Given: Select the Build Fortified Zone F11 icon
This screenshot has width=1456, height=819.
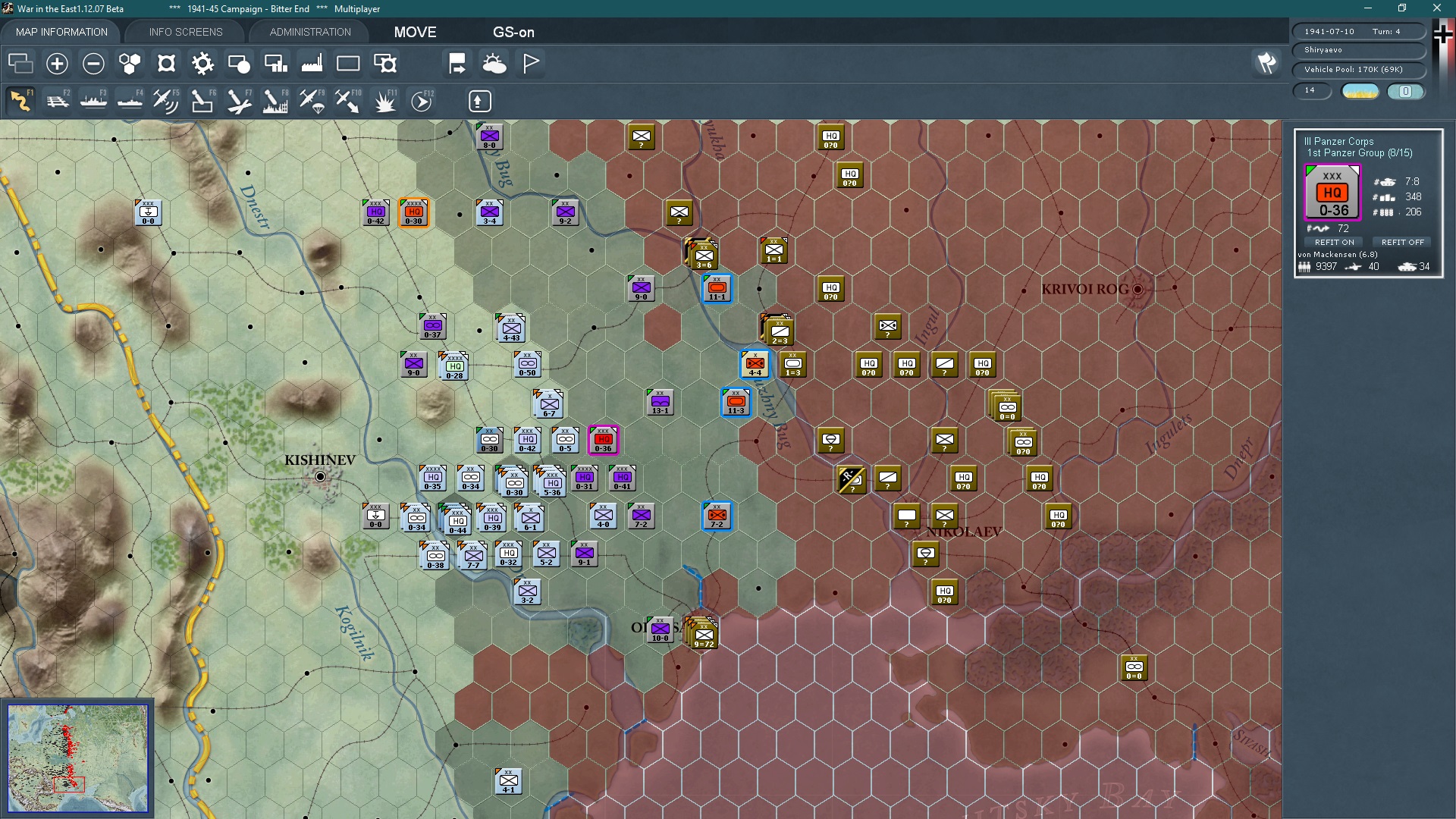Looking at the screenshot, I should (x=384, y=101).
